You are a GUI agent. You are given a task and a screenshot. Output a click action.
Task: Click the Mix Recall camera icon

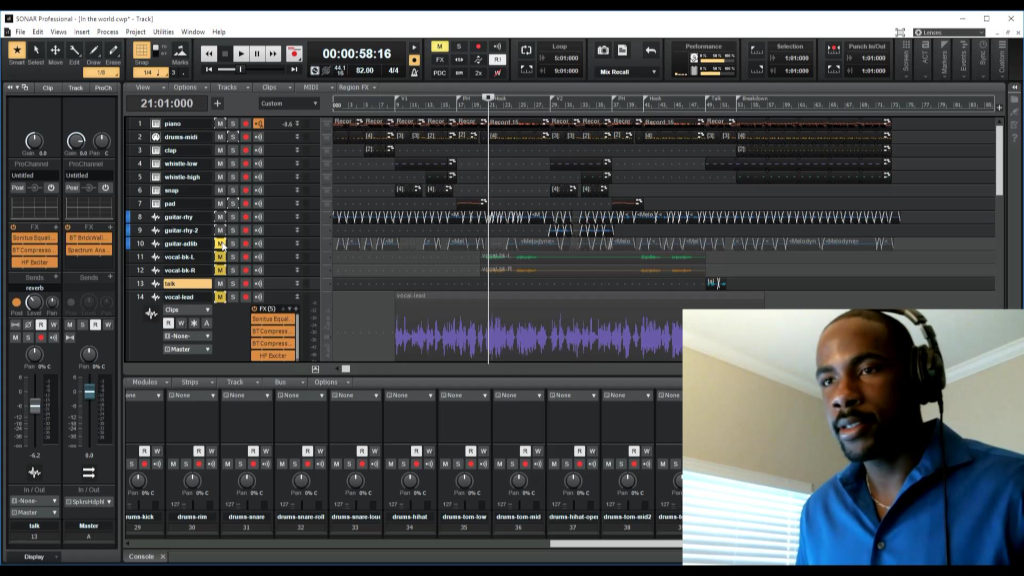[603, 50]
